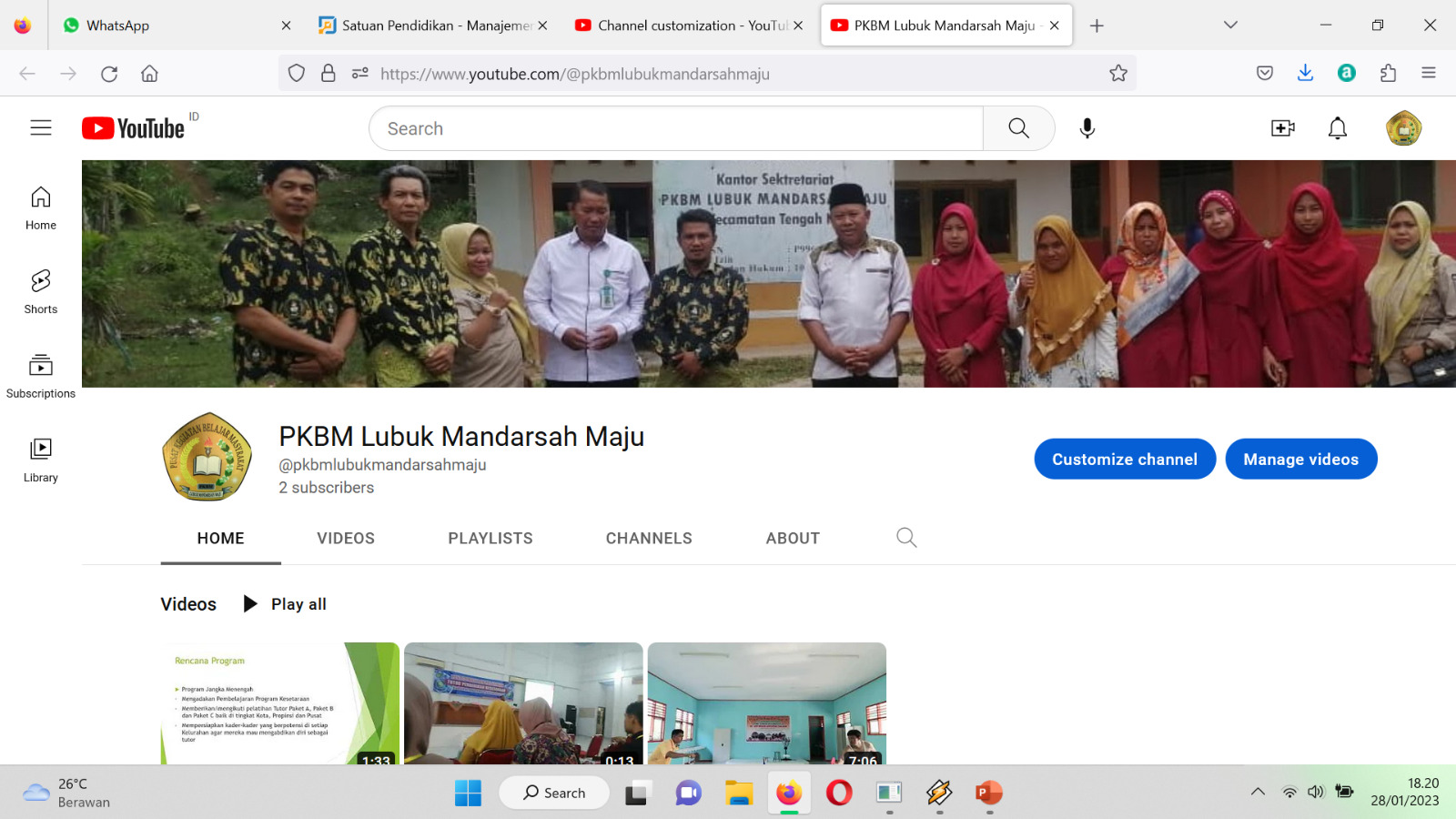Open site permissions icon in address bar

click(x=360, y=74)
